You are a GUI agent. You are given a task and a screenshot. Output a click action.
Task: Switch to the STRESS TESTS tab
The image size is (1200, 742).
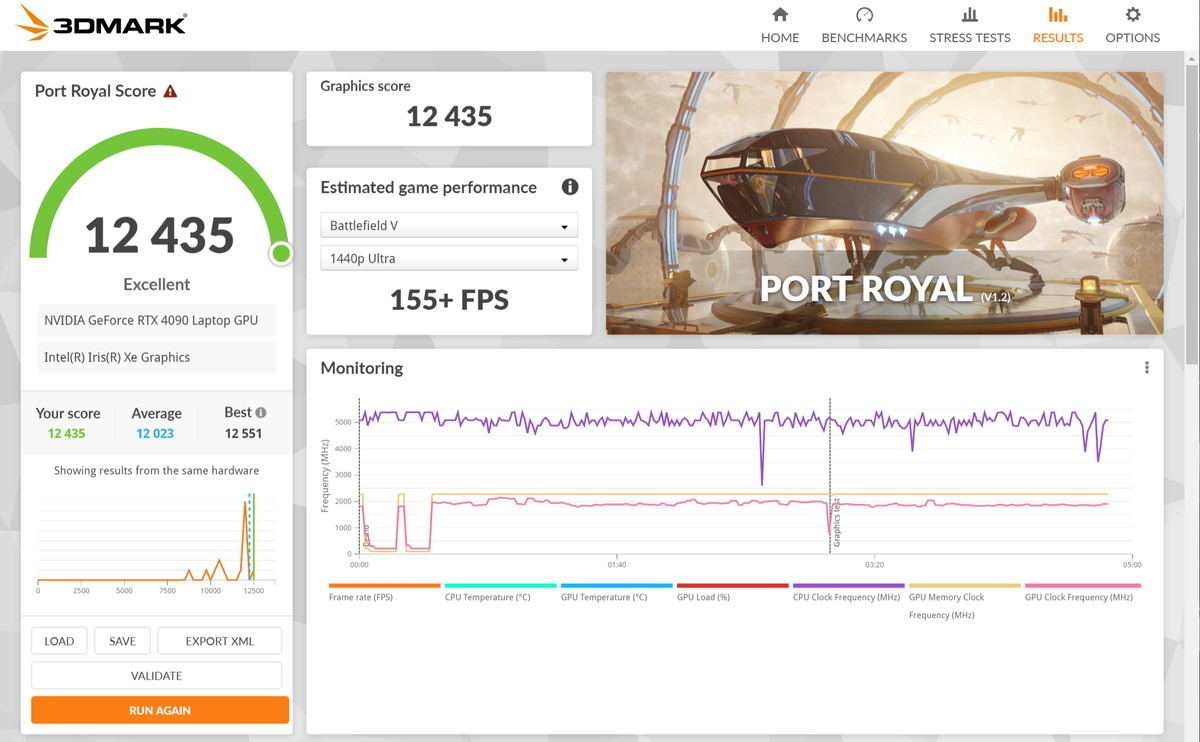(970, 38)
